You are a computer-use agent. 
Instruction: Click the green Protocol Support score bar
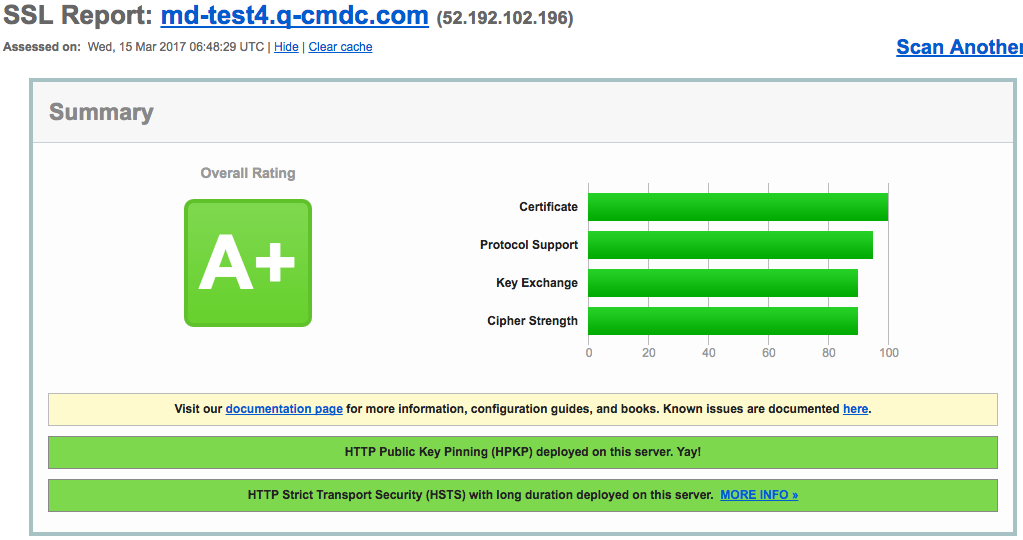coord(730,245)
